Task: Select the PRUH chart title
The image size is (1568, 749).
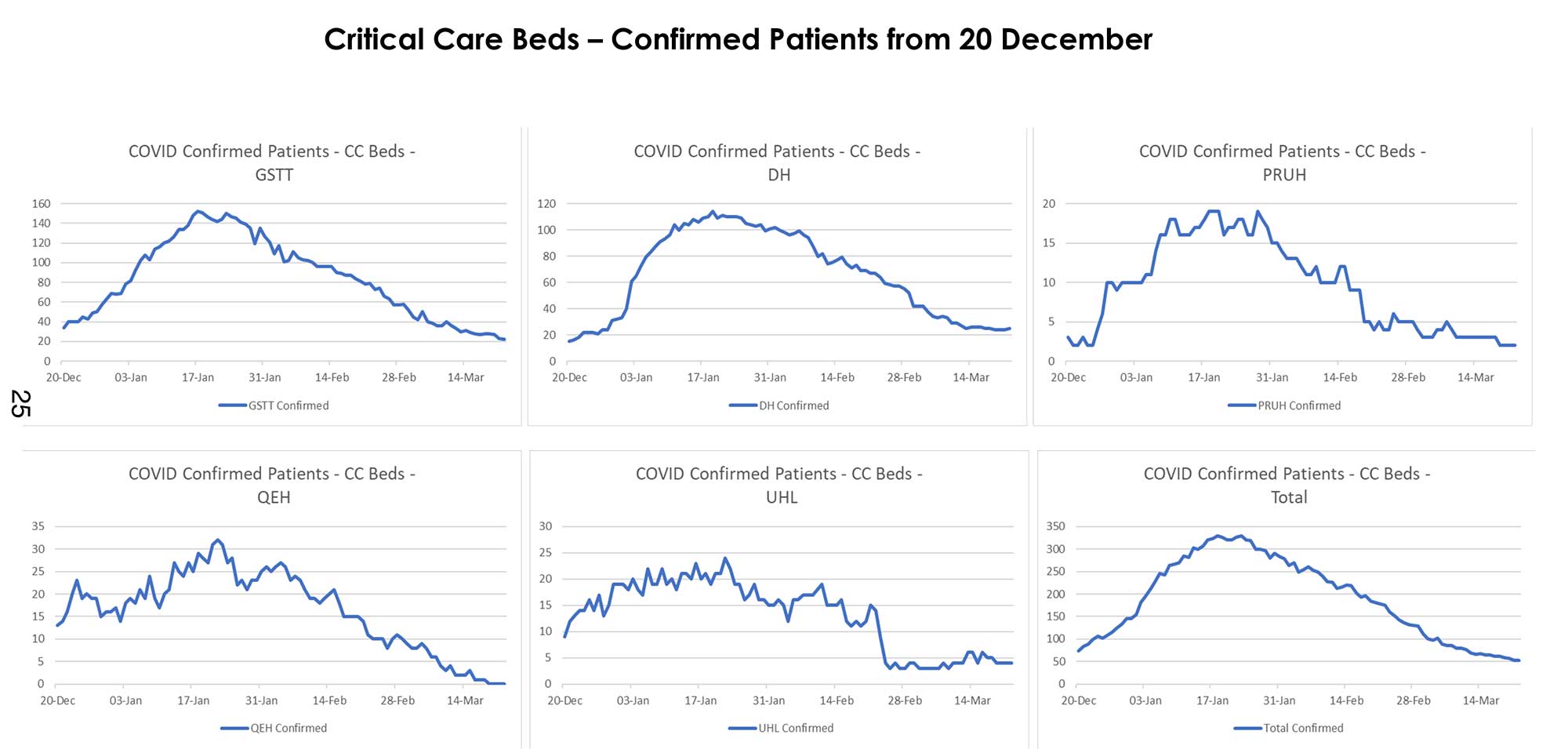Action: pos(1283,162)
